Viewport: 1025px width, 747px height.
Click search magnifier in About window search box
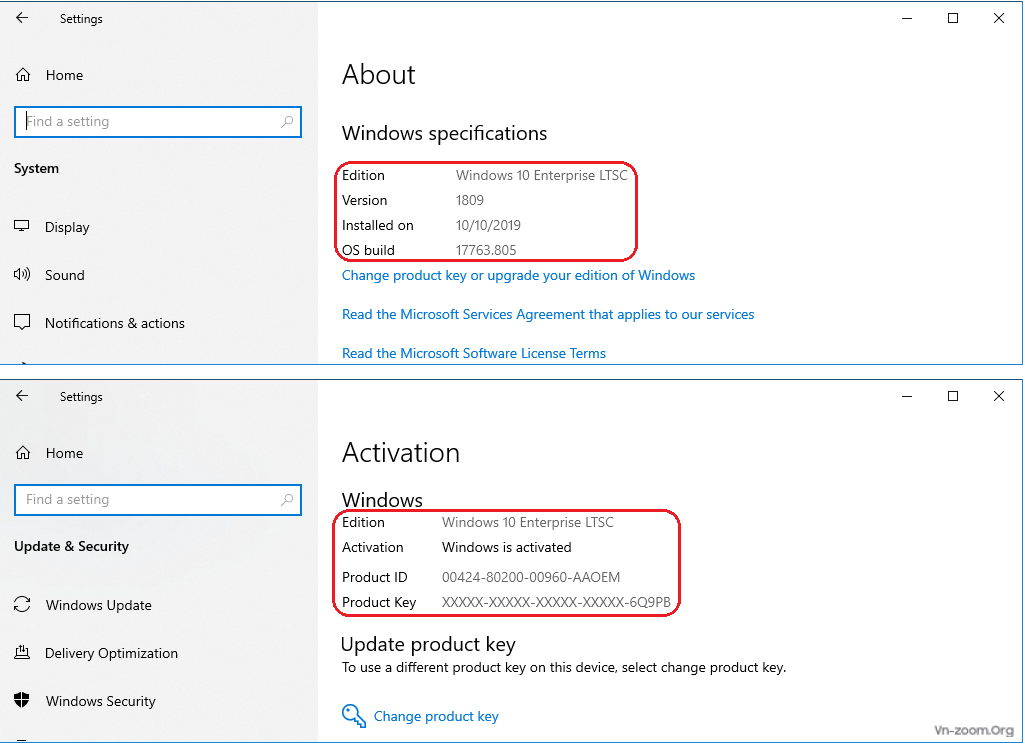pos(287,122)
